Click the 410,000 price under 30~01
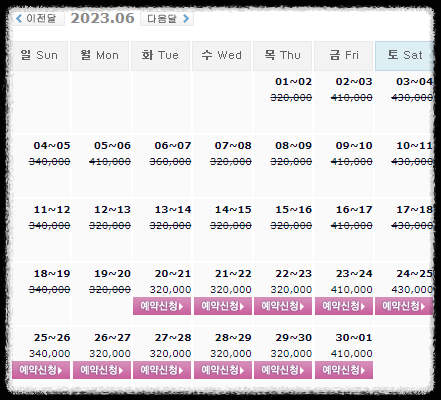This screenshot has width=441, height=400. pos(352,353)
